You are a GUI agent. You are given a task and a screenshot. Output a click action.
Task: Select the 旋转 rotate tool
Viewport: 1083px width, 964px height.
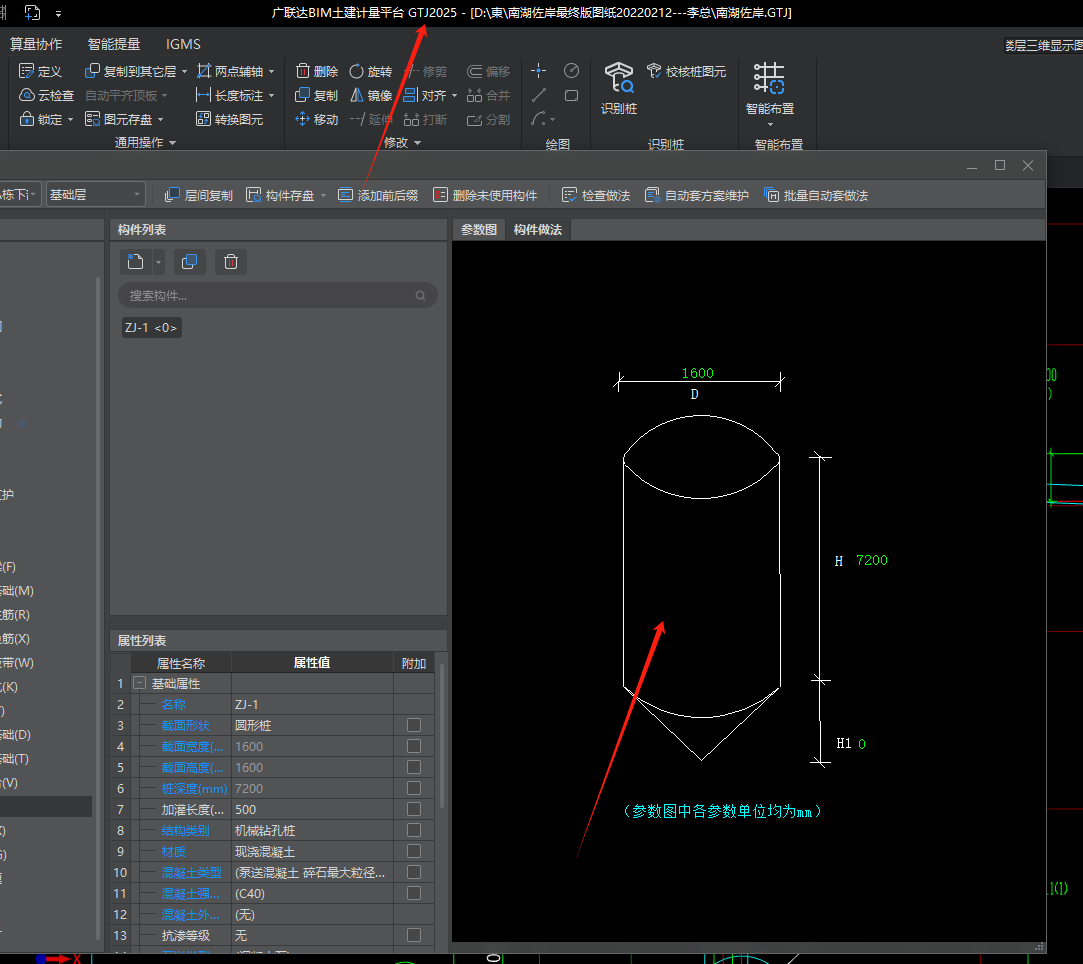click(370, 71)
